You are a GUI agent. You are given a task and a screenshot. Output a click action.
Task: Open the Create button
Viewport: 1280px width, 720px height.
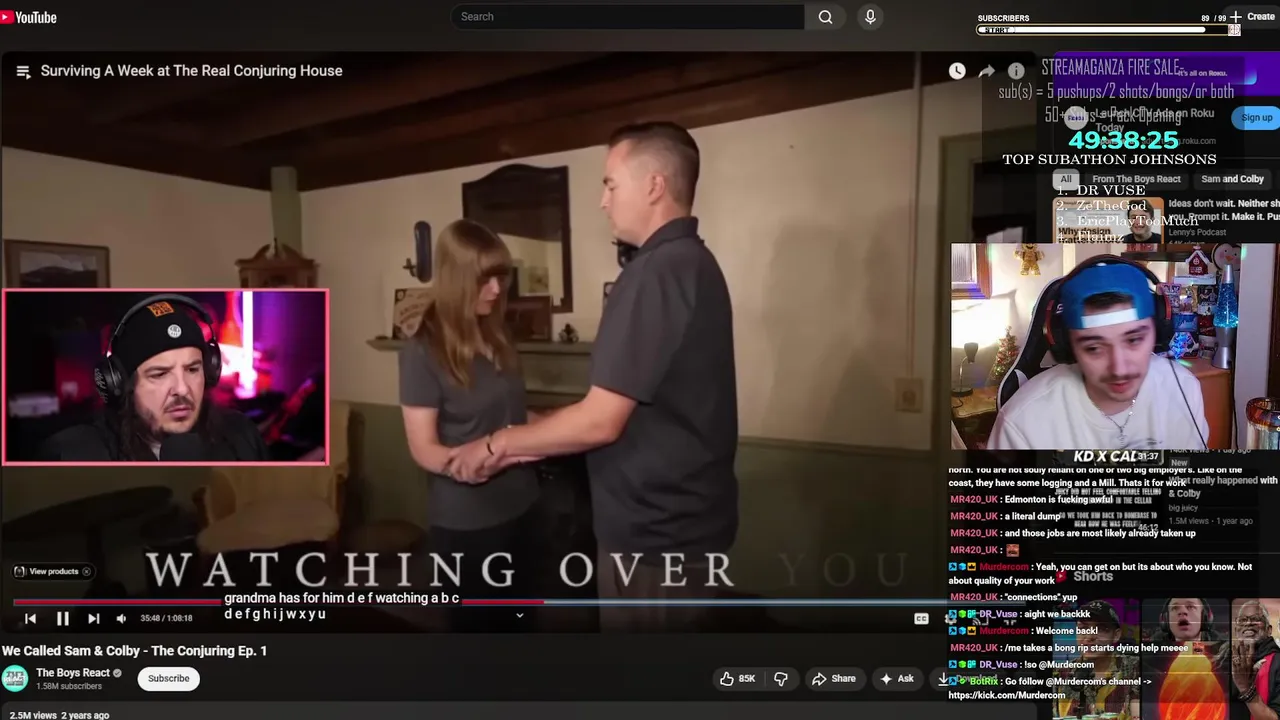[x=1252, y=17]
